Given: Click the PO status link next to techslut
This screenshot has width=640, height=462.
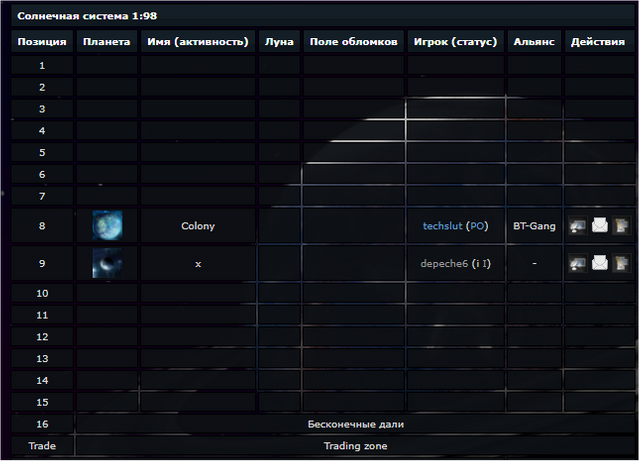Looking at the screenshot, I should 477,226.
